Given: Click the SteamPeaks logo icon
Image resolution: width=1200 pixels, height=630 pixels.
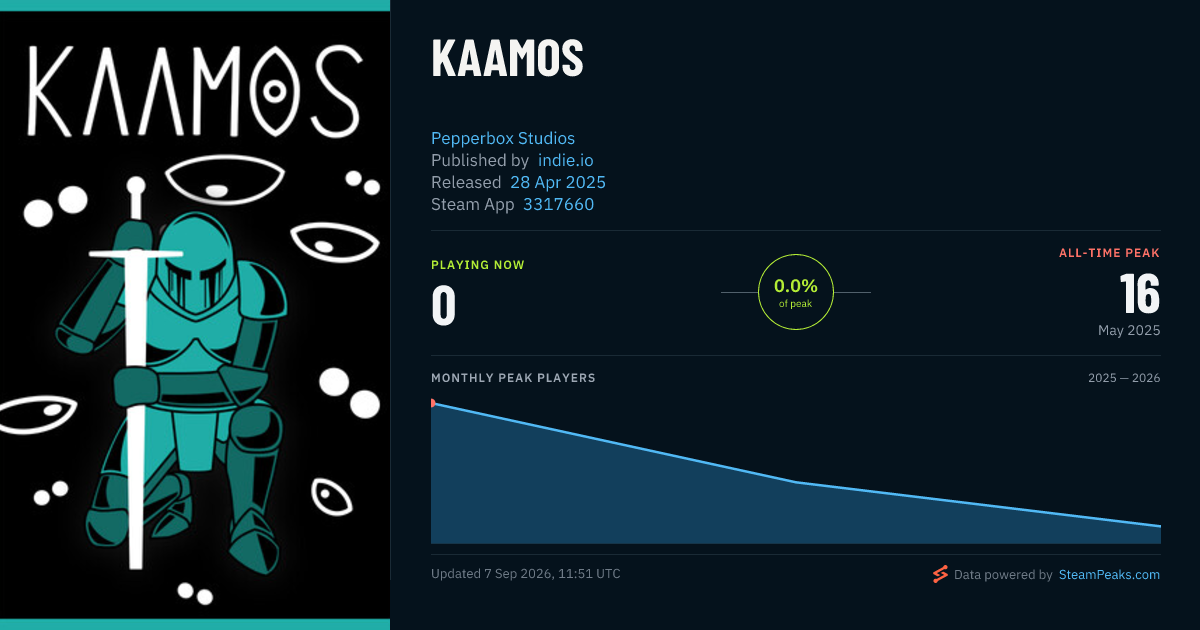Looking at the screenshot, I should (940, 574).
